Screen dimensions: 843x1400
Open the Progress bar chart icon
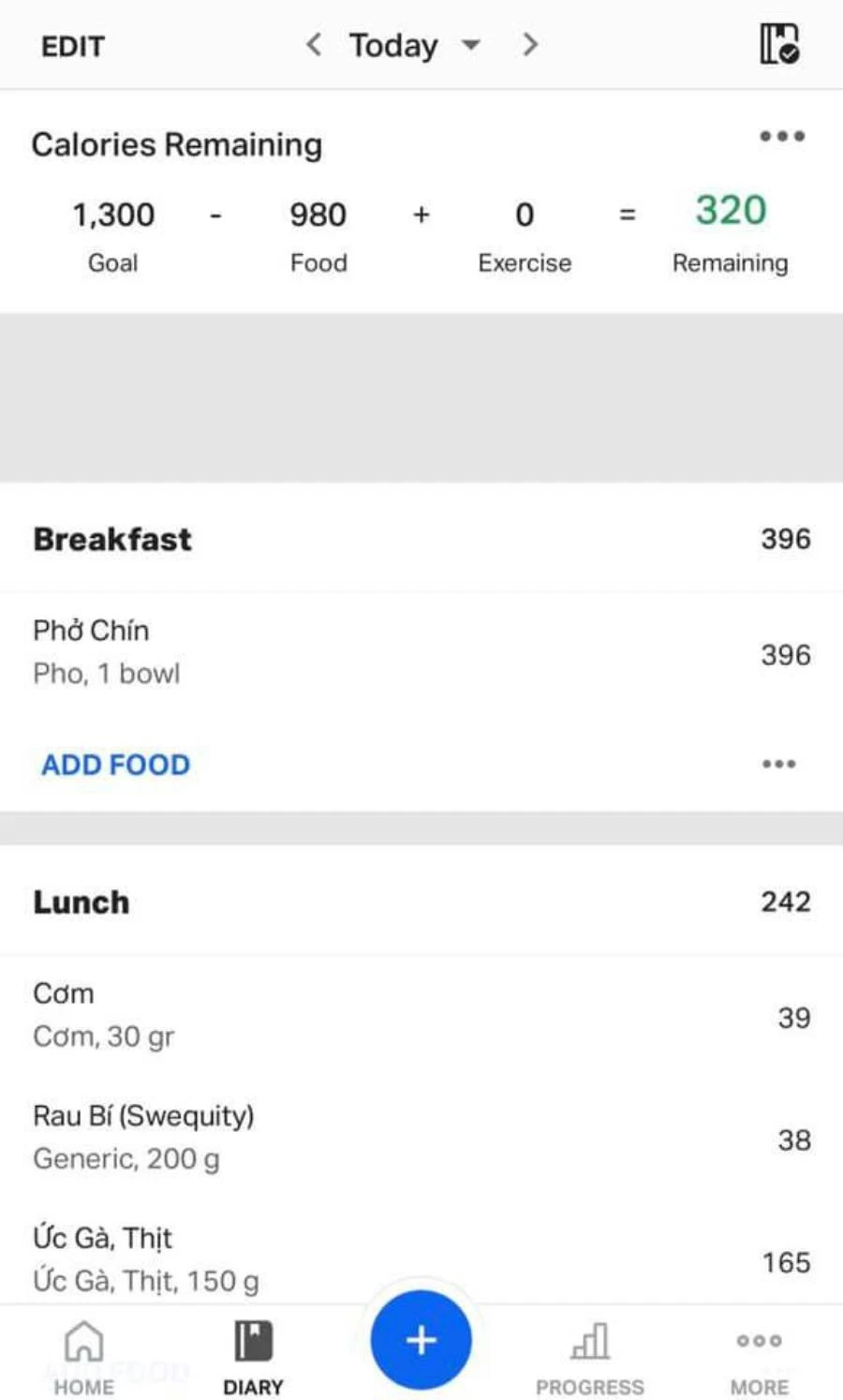pos(590,1342)
